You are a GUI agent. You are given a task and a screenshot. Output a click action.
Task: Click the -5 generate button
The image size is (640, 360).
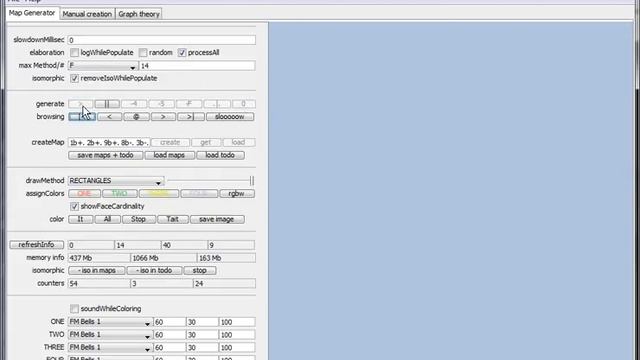(x=161, y=104)
